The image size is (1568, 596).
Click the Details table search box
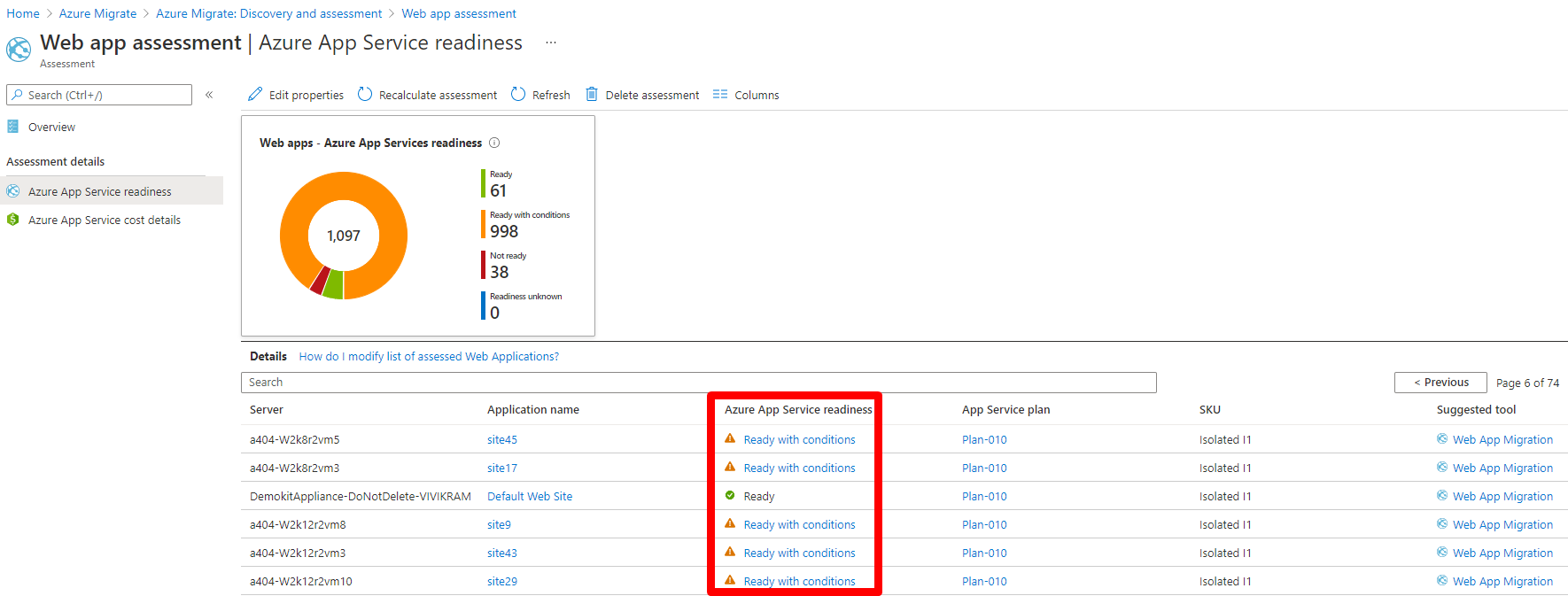coord(698,383)
